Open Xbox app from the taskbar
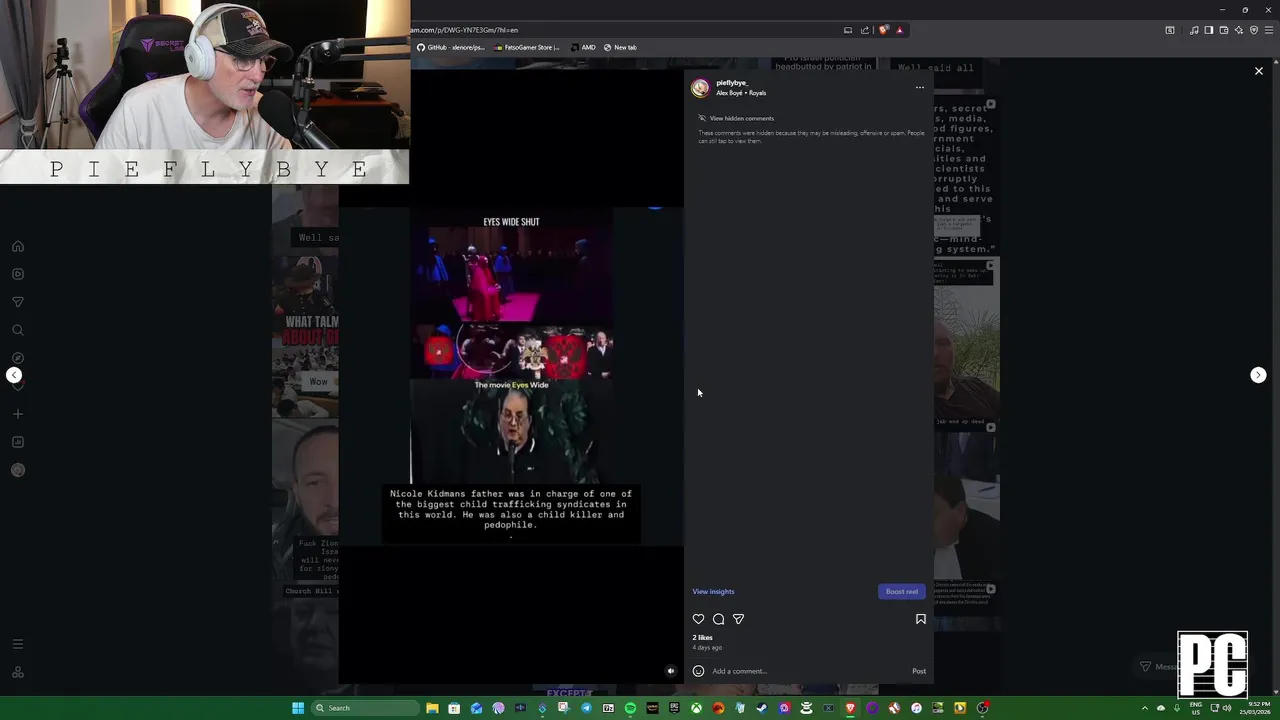Image resolution: width=1280 pixels, height=720 pixels. click(x=696, y=708)
